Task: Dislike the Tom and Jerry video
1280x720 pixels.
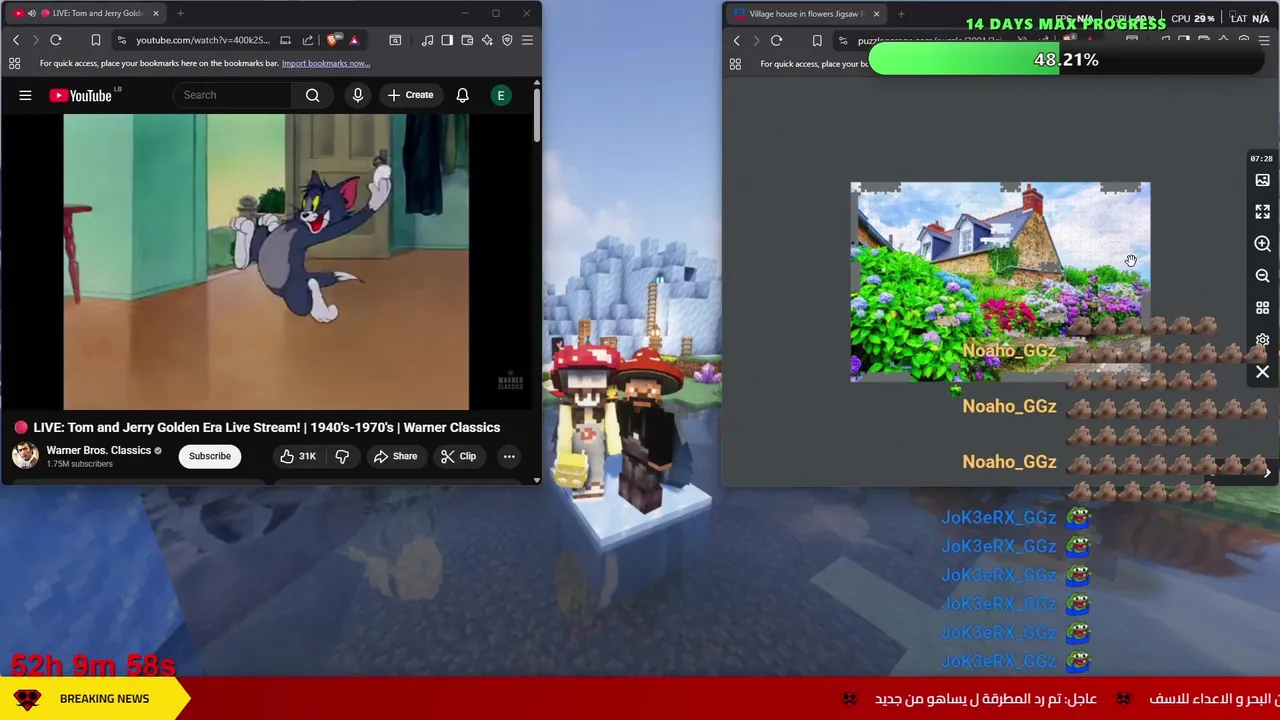Action: pos(342,456)
